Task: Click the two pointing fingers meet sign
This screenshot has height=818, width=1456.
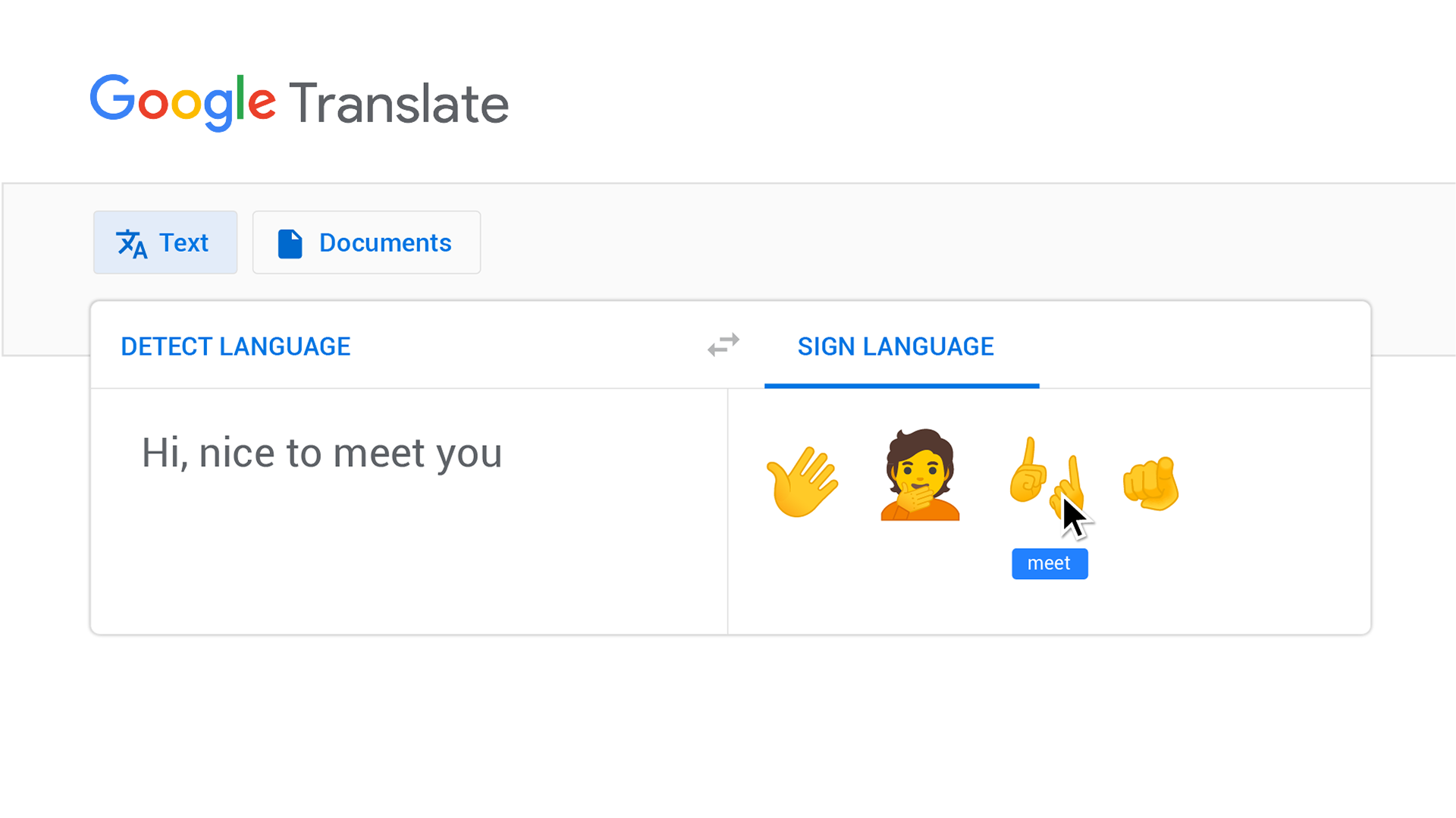Action: pyautogui.click(x=1047, y=479)
